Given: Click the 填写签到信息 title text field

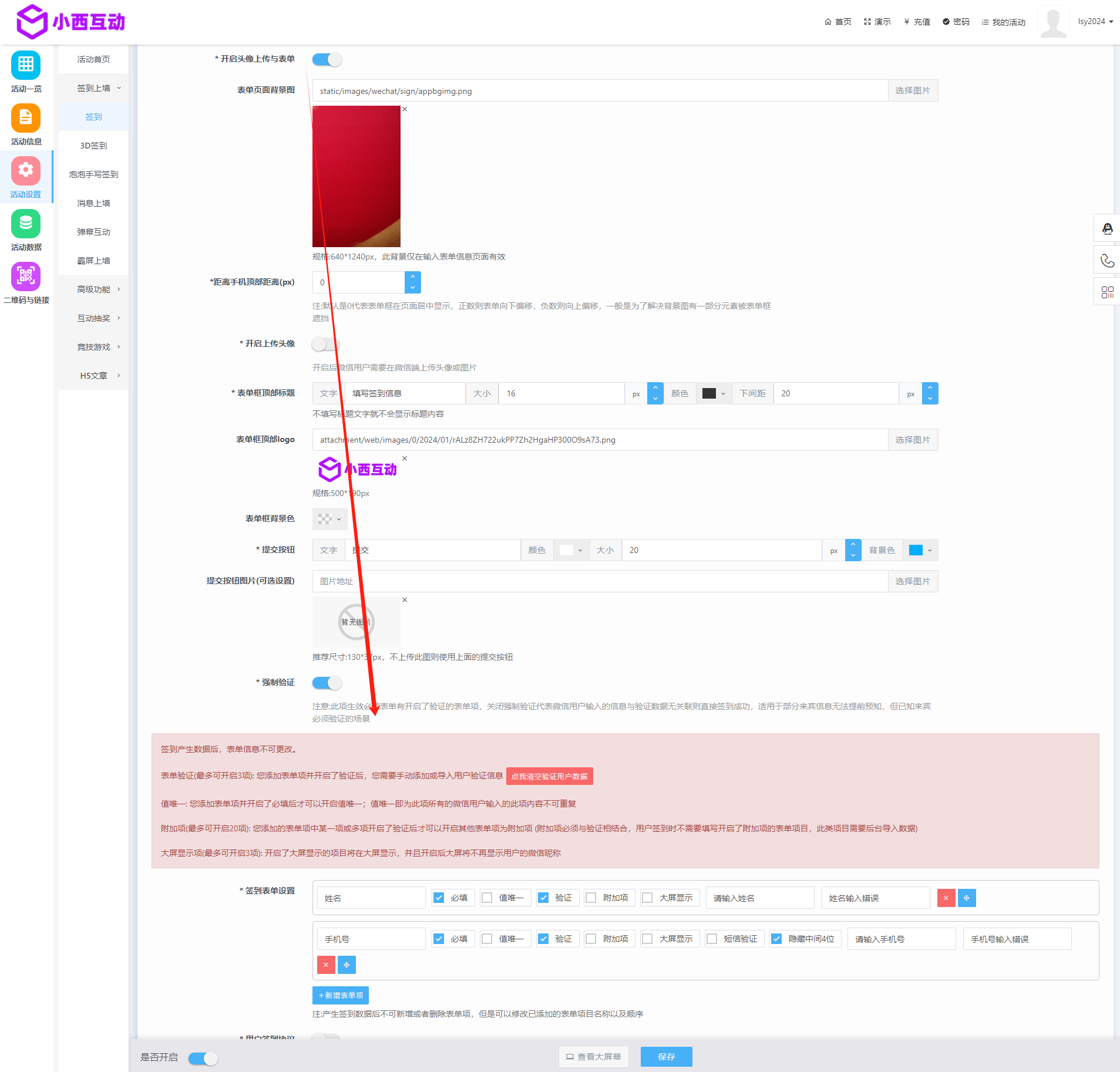Looking at the screenshot, I should tap(405, 393).
